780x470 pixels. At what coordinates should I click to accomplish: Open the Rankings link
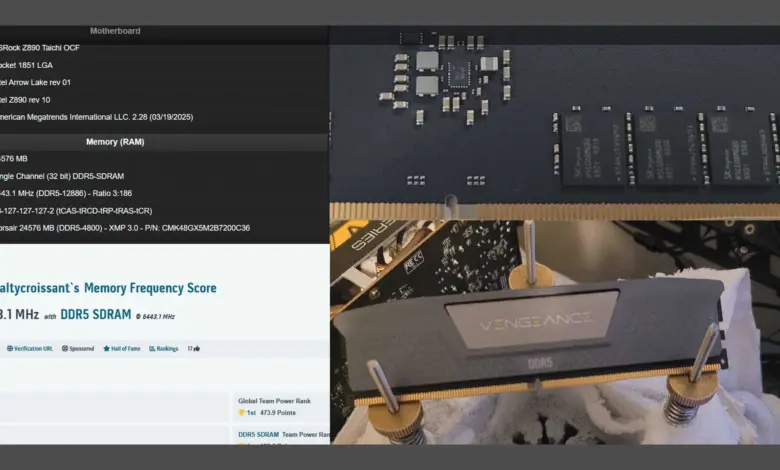[163, 349]
